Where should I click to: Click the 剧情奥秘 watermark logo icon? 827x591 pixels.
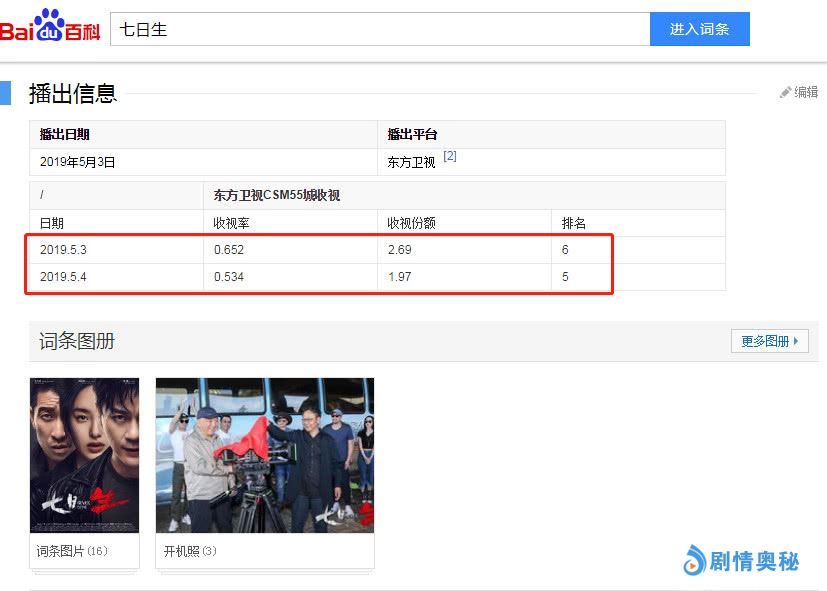[x=695, y=561]
